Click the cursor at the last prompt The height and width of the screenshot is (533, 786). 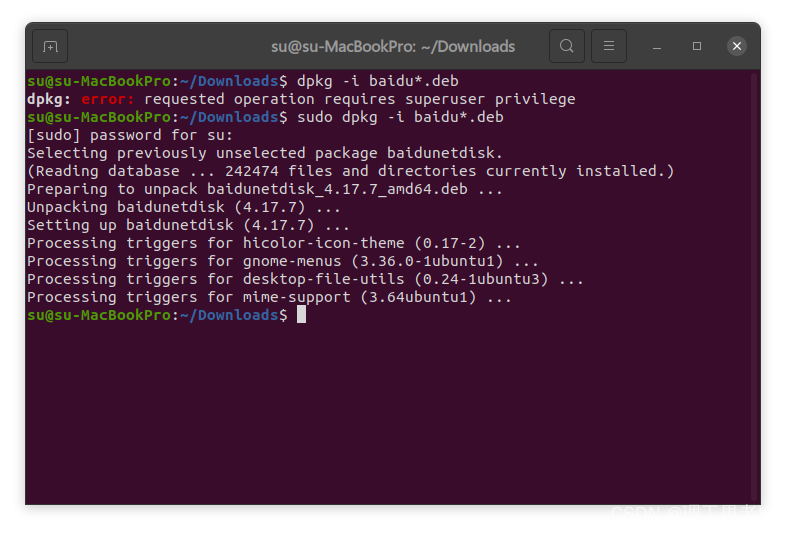(301, 315)
